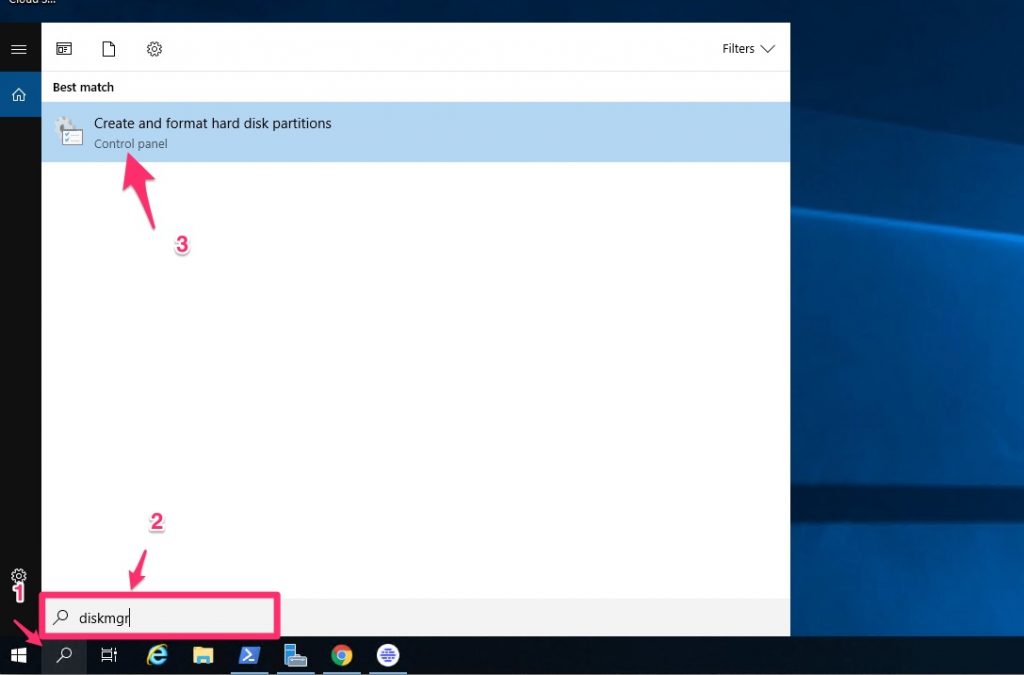Filter results by Settings gear icon
Image resolution: width=1024 pixels, height=675 pixels.
(x=154, y=49)
